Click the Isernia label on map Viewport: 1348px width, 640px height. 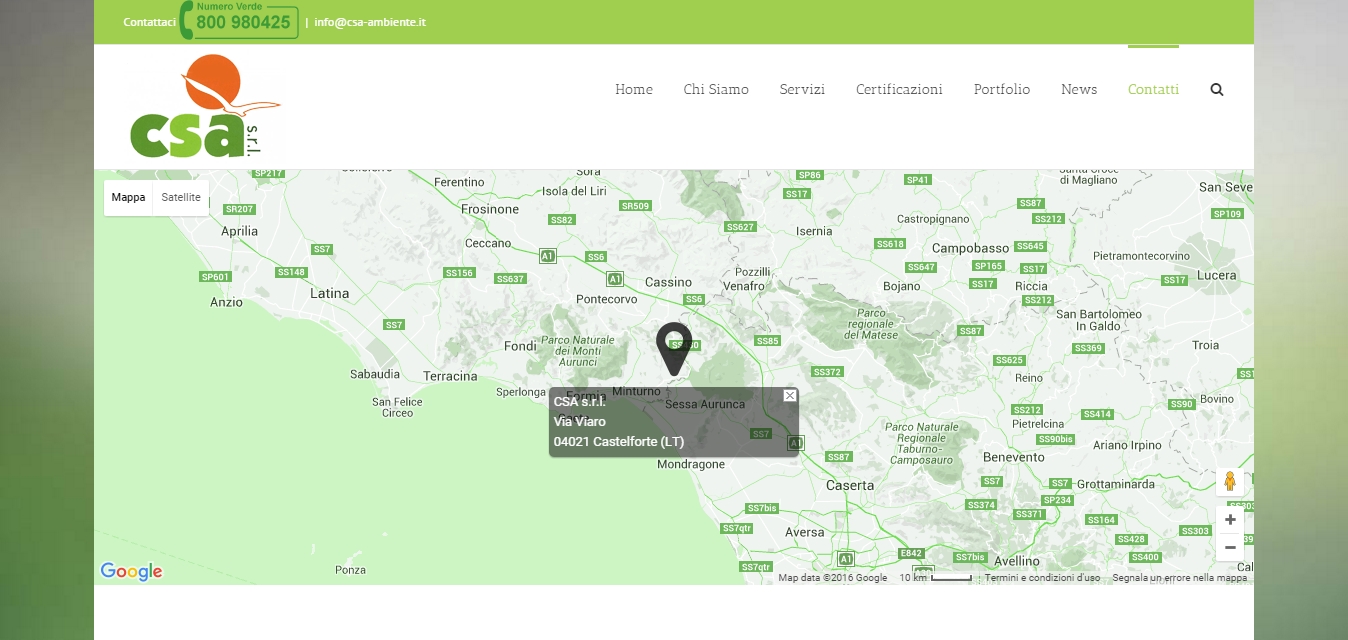point(814,231)
